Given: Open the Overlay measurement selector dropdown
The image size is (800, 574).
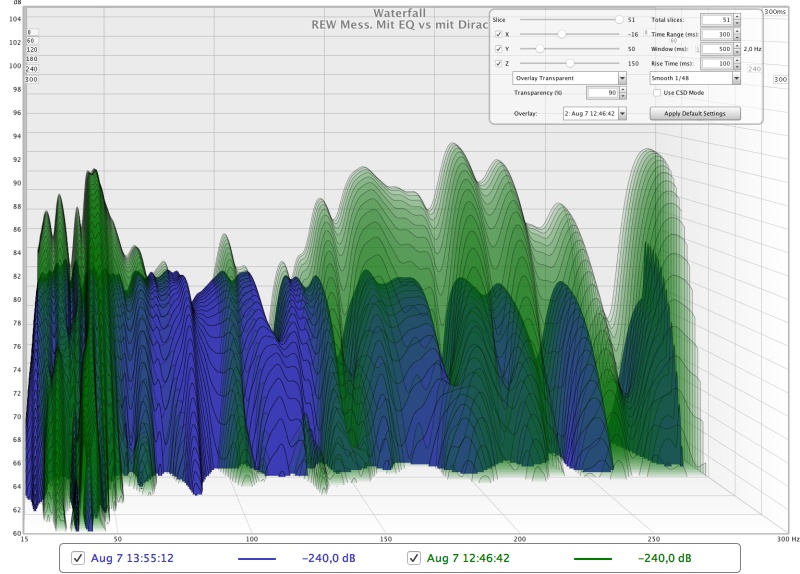Looking at the screenshot, I should [x=622, y=114].
